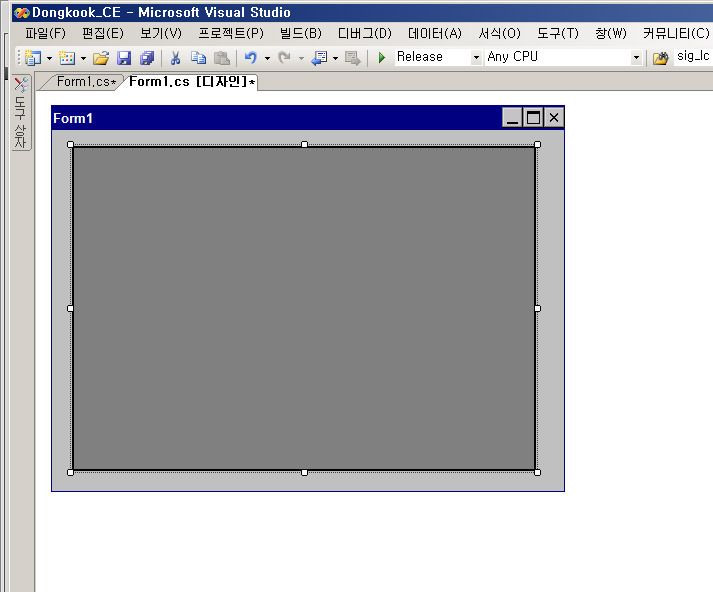Click the Navigate Backward icon
This screenshot has width=713, height=592.
[319, 58]
